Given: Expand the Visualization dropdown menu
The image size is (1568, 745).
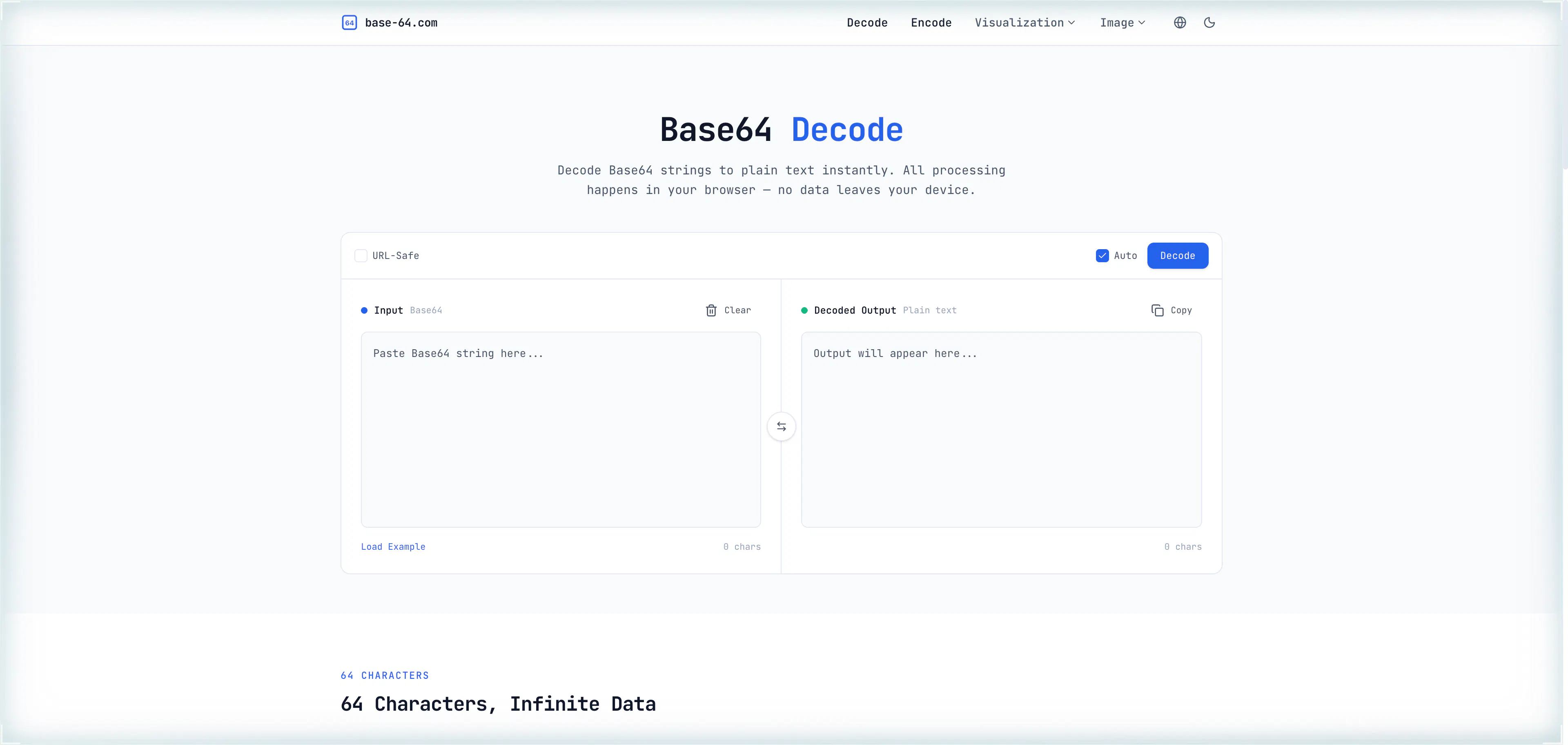Looking at the screenshot, I should click(1025, 22).
